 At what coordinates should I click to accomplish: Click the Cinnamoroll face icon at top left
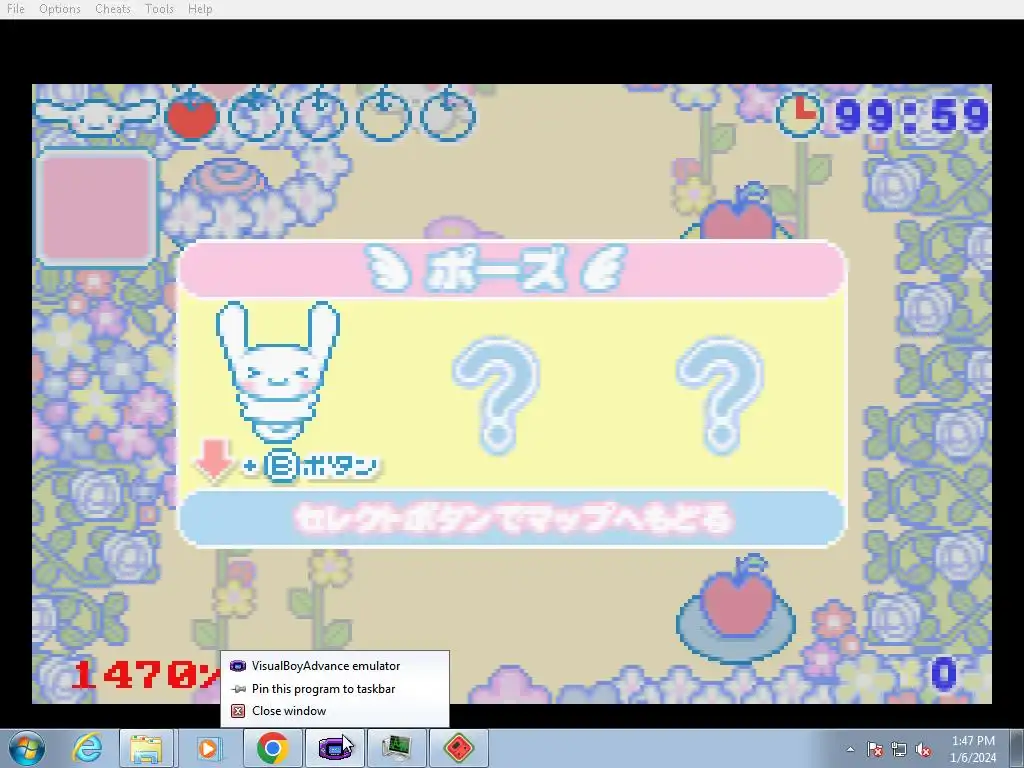(x=96, y=118)
